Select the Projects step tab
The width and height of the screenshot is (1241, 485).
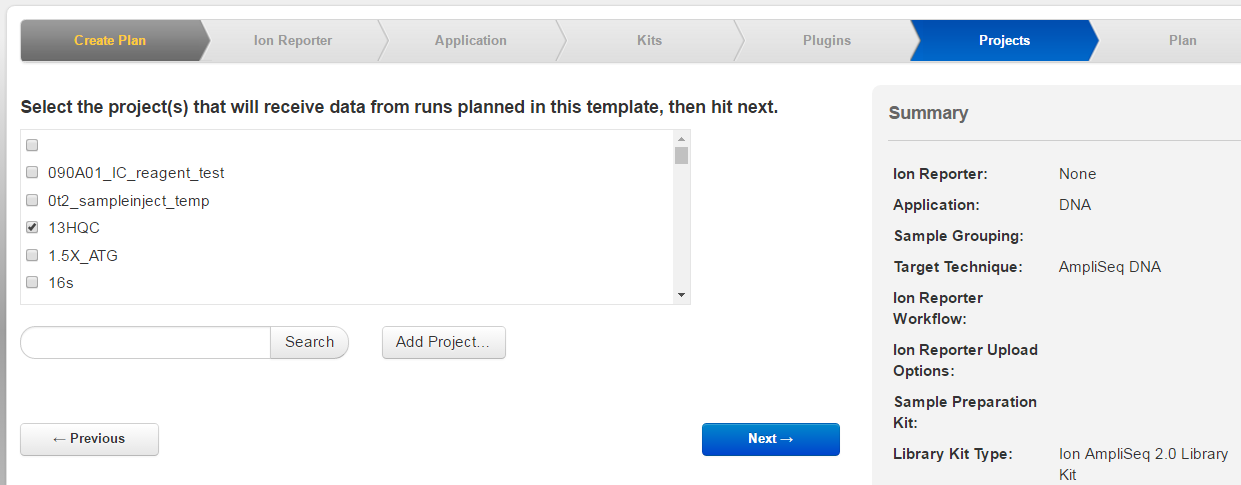click(1004, 41)
